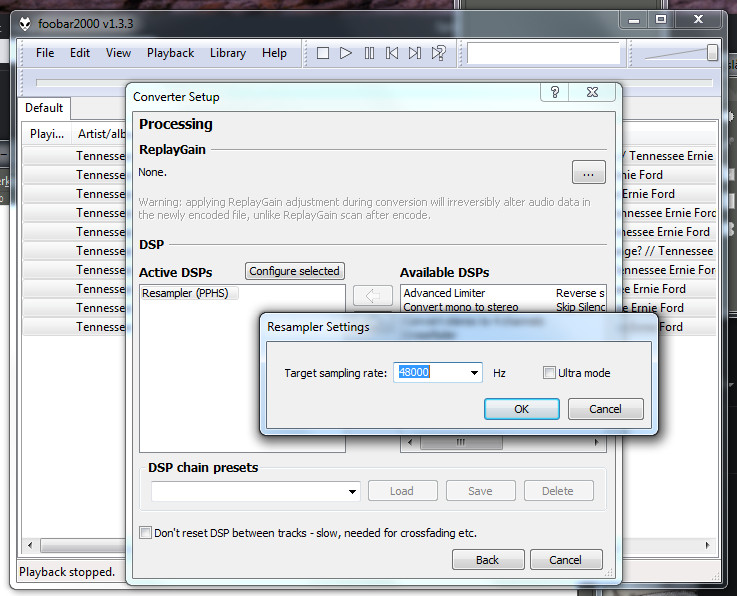Open the File menu
This screenshot has height=596, width=737.
[45, 53]
